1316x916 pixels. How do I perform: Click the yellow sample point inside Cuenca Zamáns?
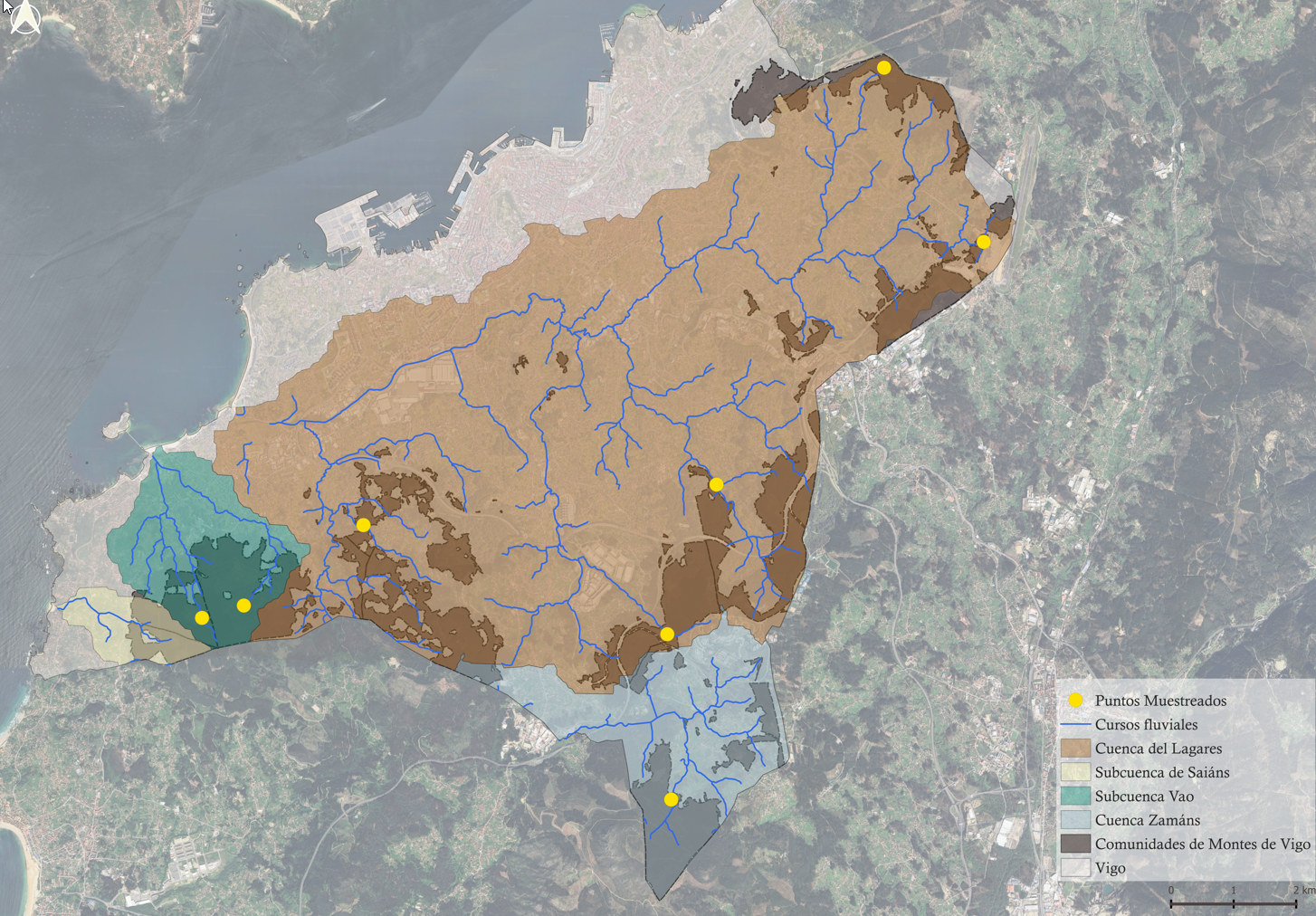(671, 799)
